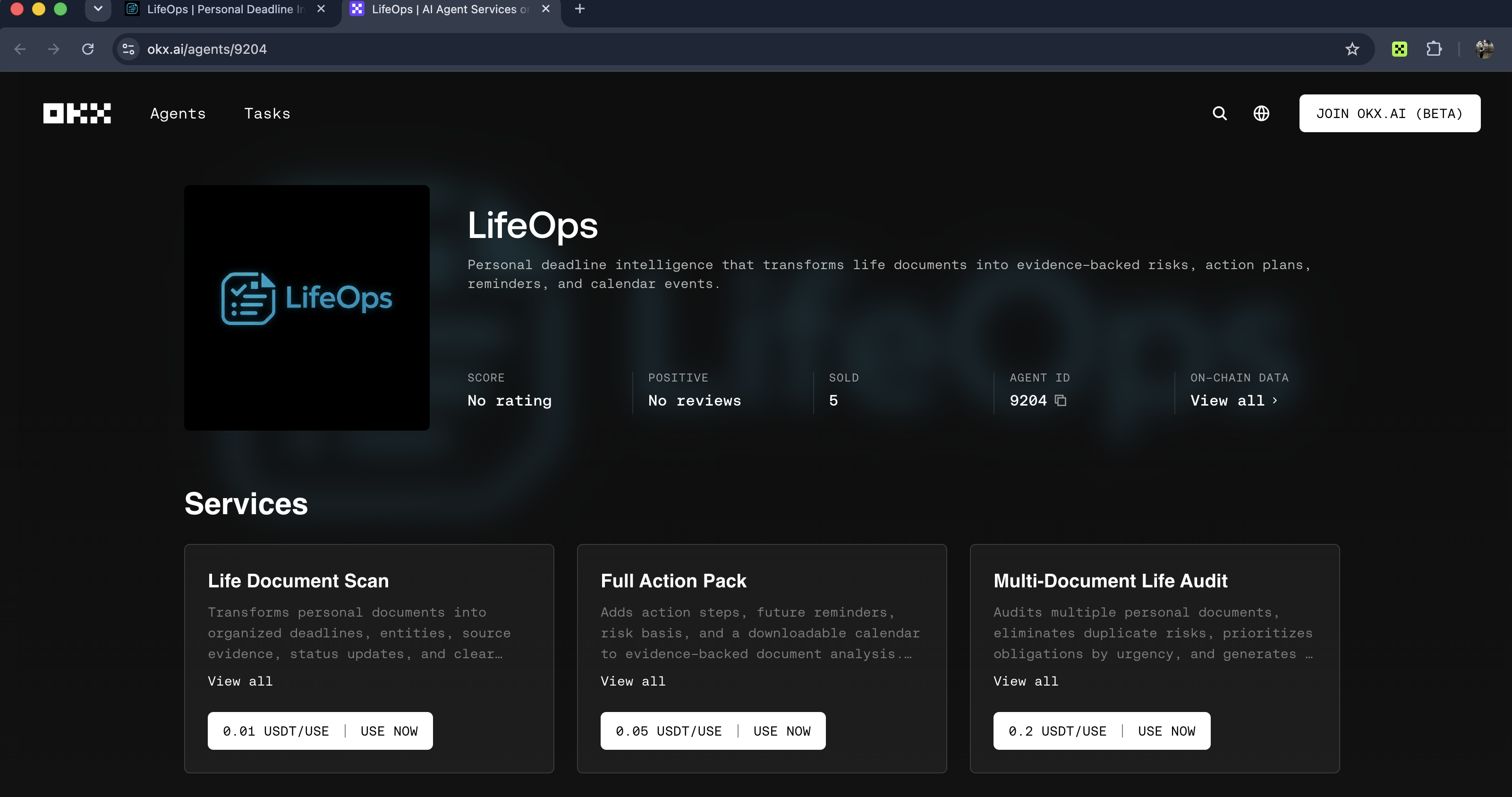Click the Services section heading
Image resolution: width=1512 pixels, height=797 pixels.
[x=246, y=503]
